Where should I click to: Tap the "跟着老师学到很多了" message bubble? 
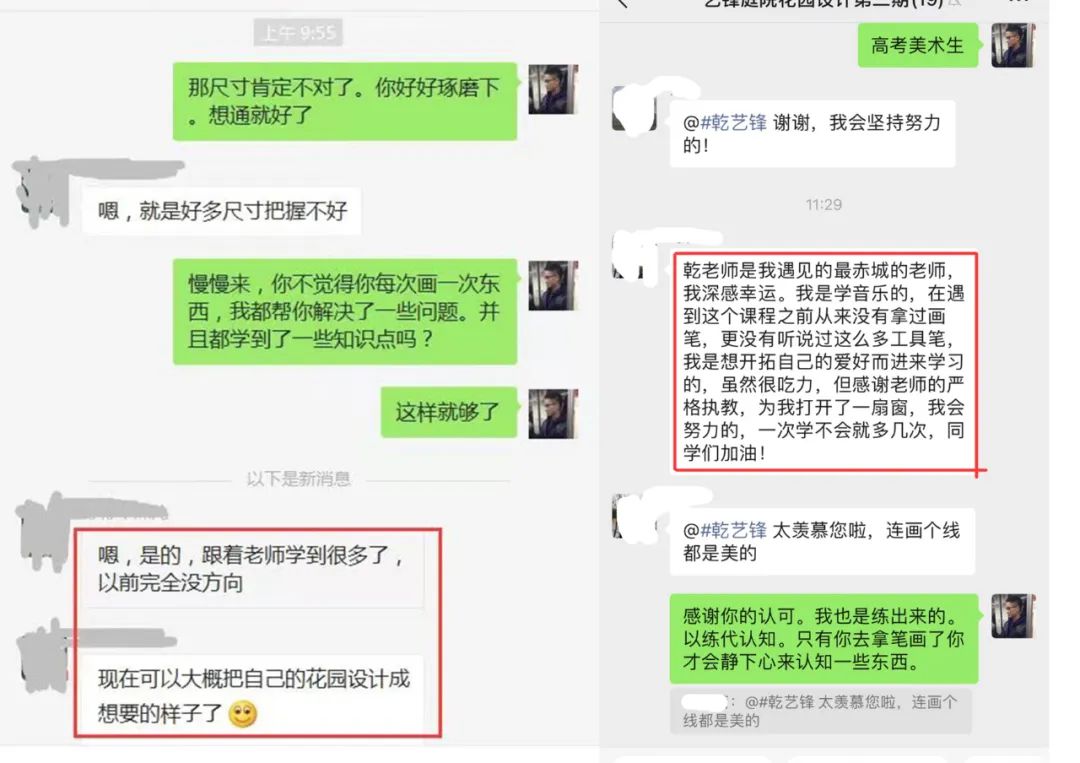(x=252, y=569)
